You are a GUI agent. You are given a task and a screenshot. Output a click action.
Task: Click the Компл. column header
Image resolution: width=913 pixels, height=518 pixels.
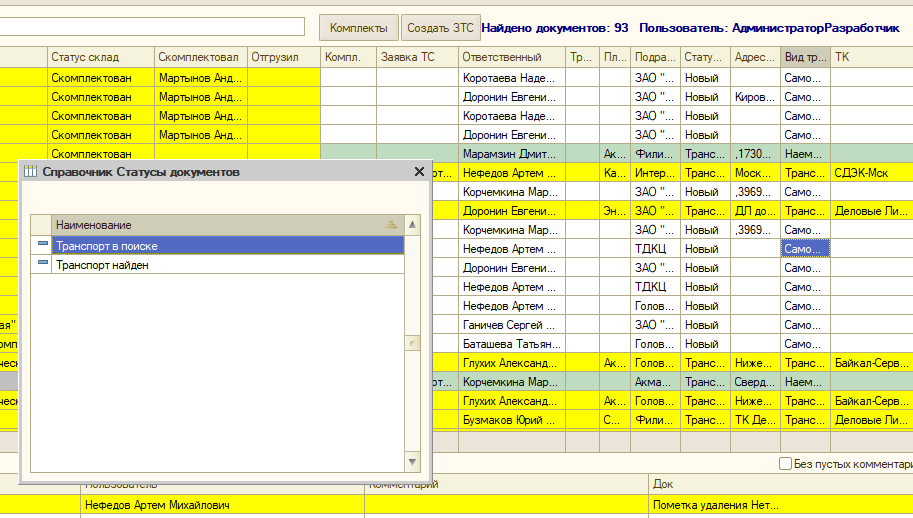click(348, 57)
